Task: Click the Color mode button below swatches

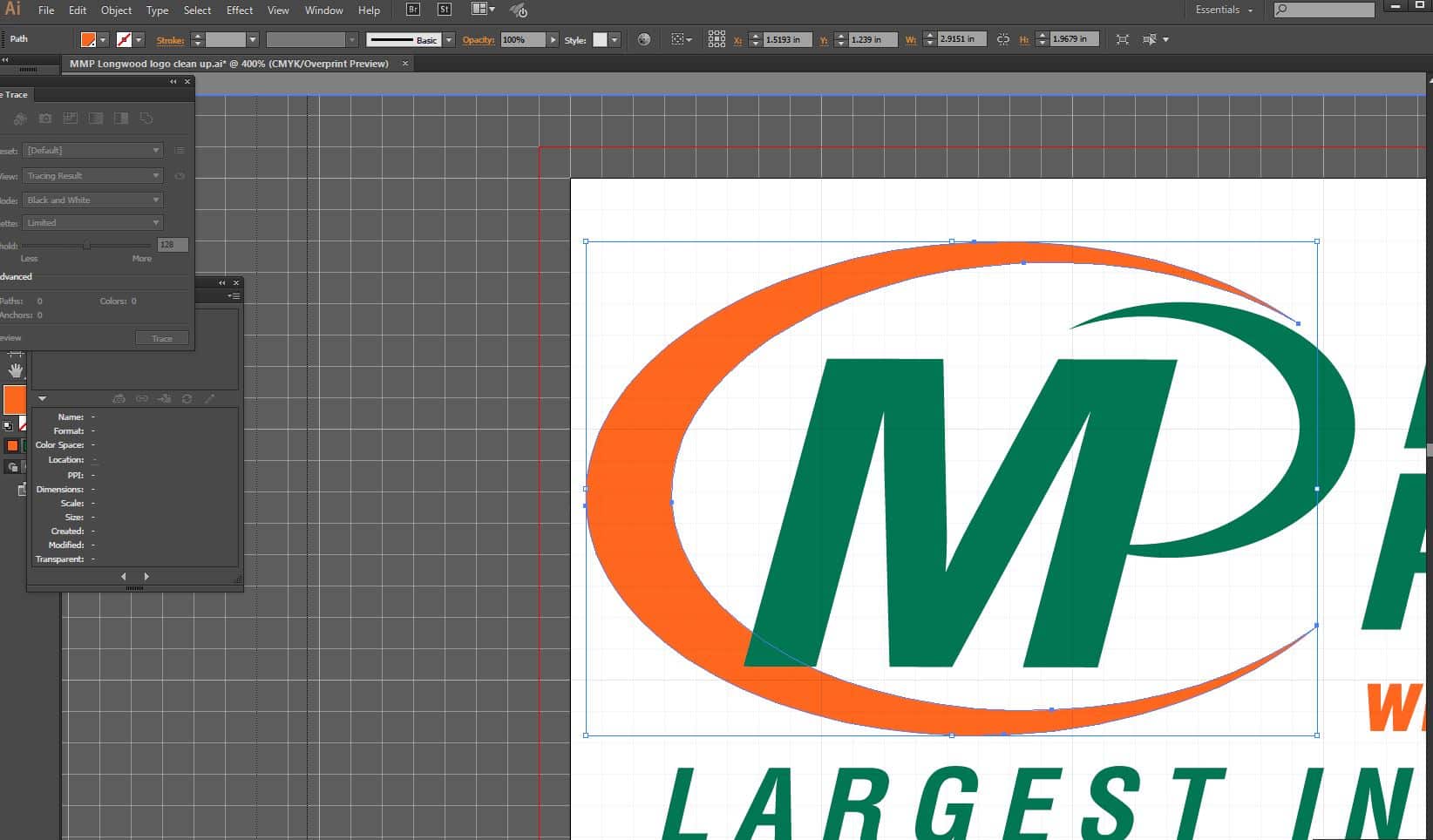Action: (12, 446)
